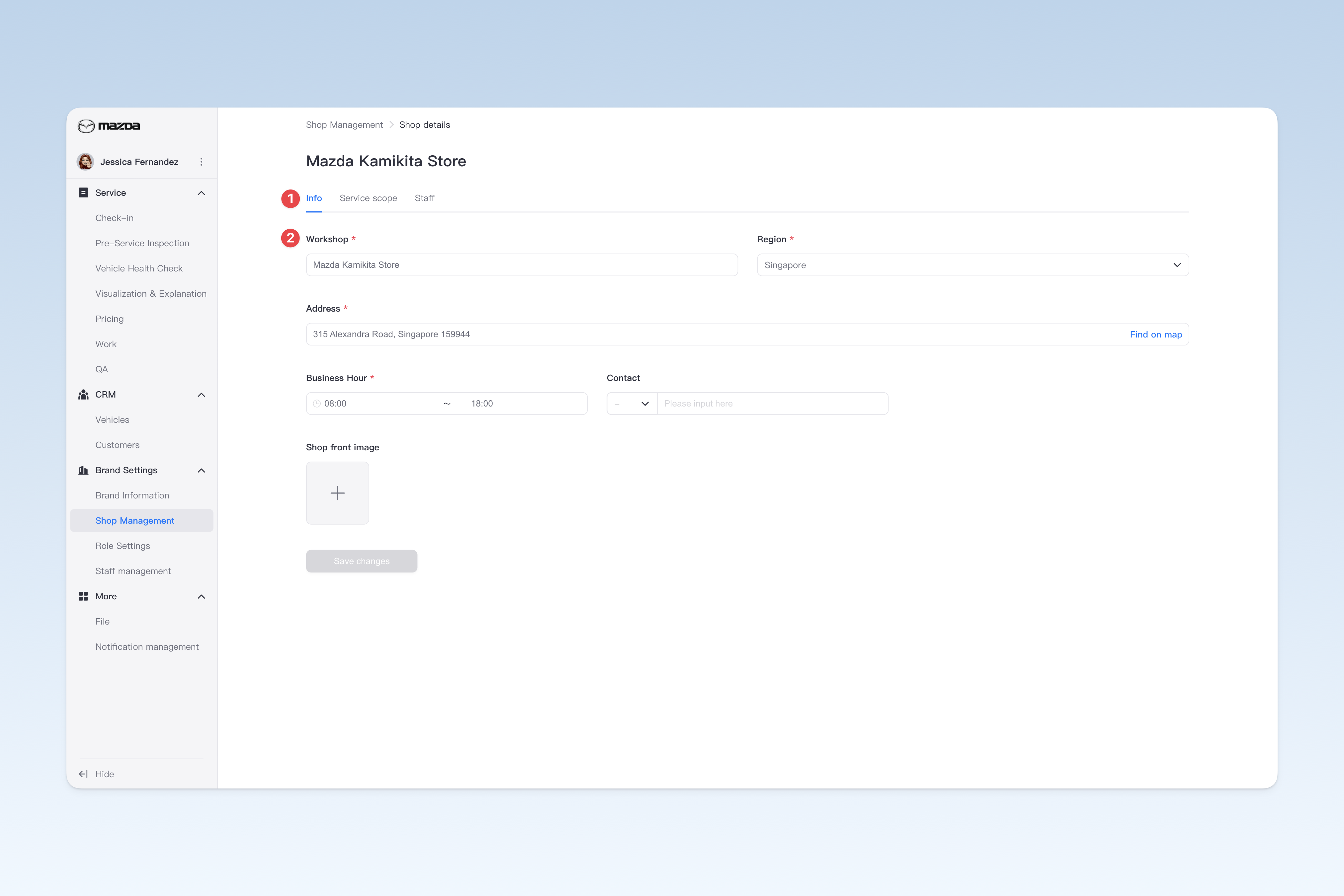Set the 18:00 closing time
The width and height of the screenshot is (1344, 896).
tap(482, 404)
